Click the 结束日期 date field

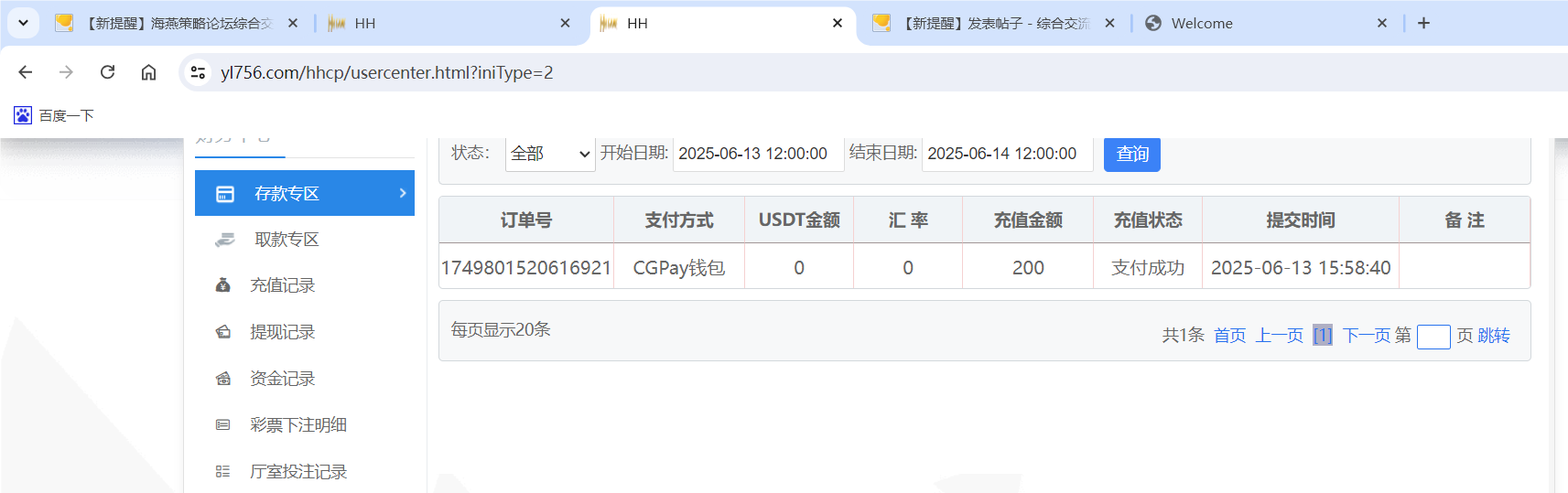click(1007, 154)
